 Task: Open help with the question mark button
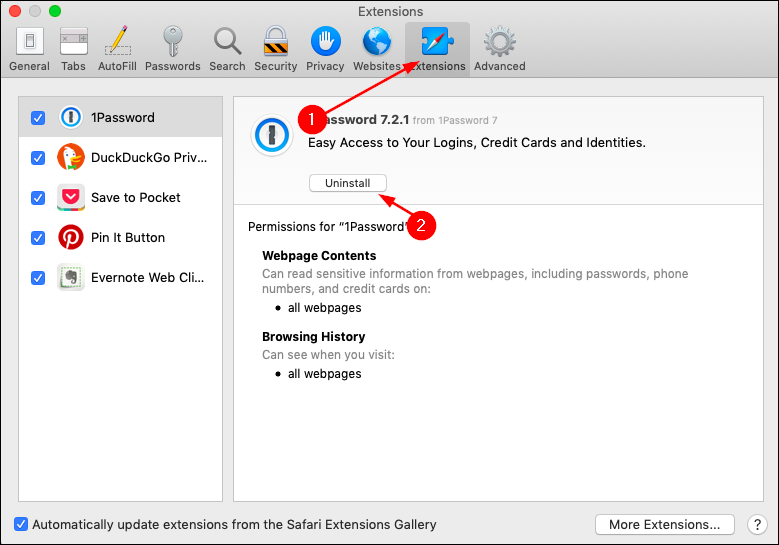(757, 525)
